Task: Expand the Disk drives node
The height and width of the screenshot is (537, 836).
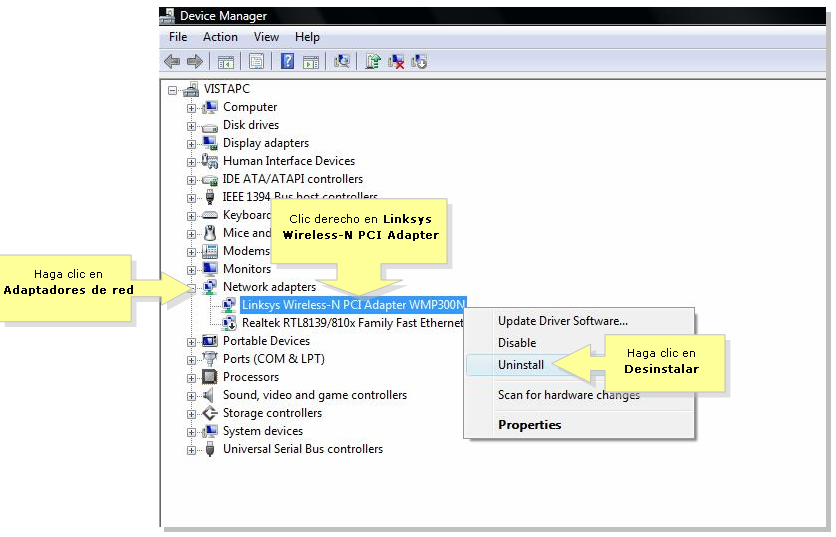Action: point(191,126)
